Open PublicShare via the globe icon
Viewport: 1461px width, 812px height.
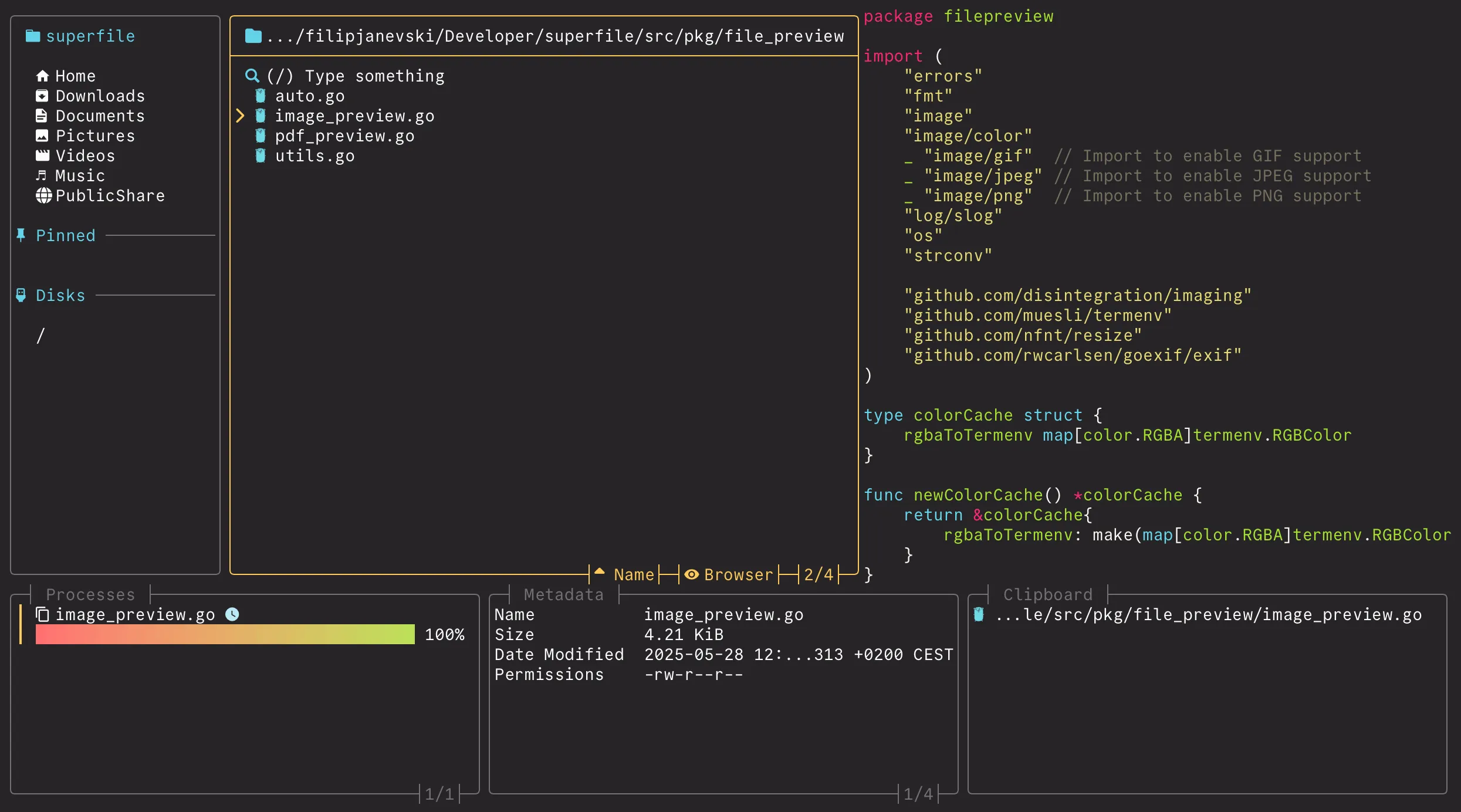pyautogui.click(x=42, y=195)
